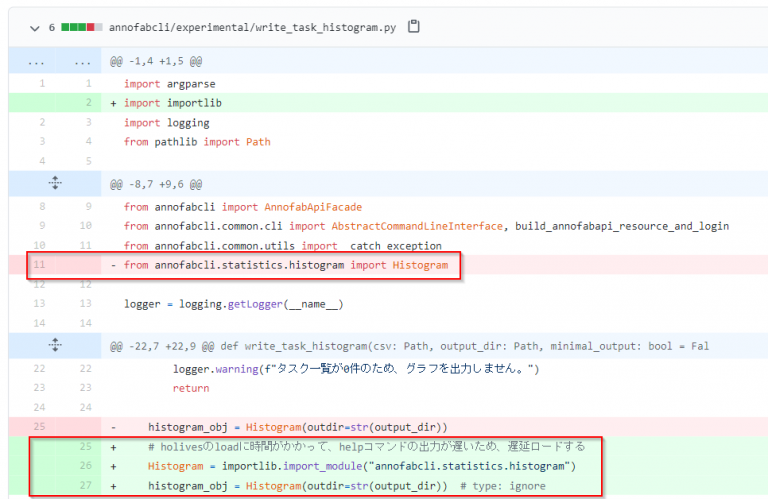Copy the file path with clipboard icon
The height and width of the screenshot is (499, 768).
point(414,26)
